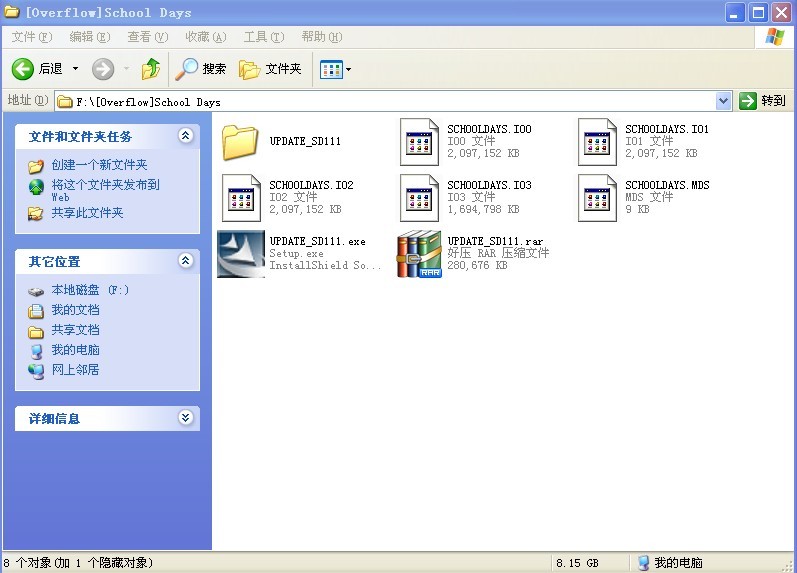Click 共享此文件夹 link

point(87,213)
